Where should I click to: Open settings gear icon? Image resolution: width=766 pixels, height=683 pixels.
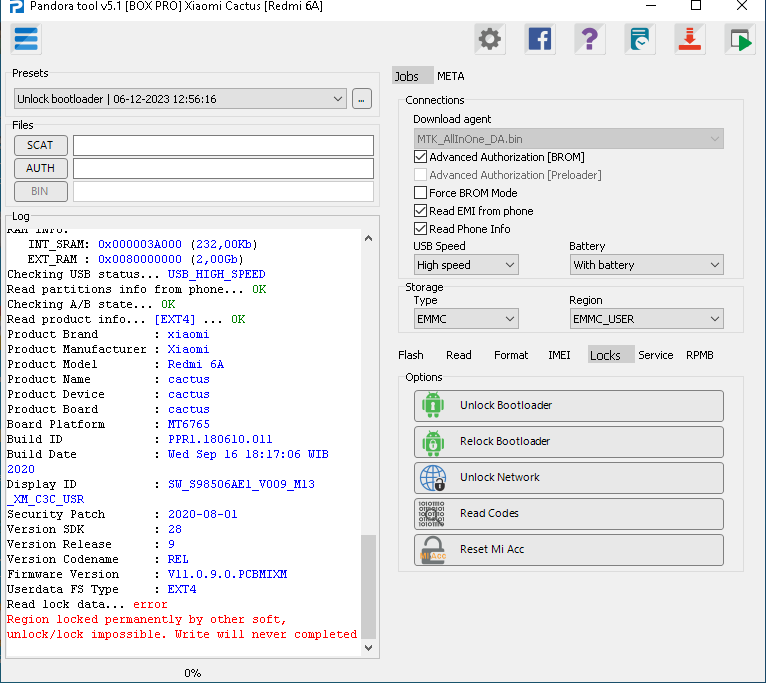489,39
